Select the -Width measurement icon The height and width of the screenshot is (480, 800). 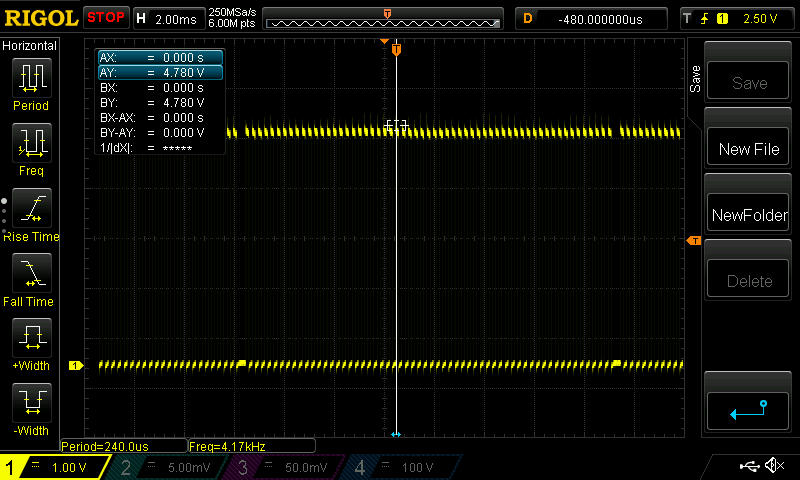coord(31,403)
